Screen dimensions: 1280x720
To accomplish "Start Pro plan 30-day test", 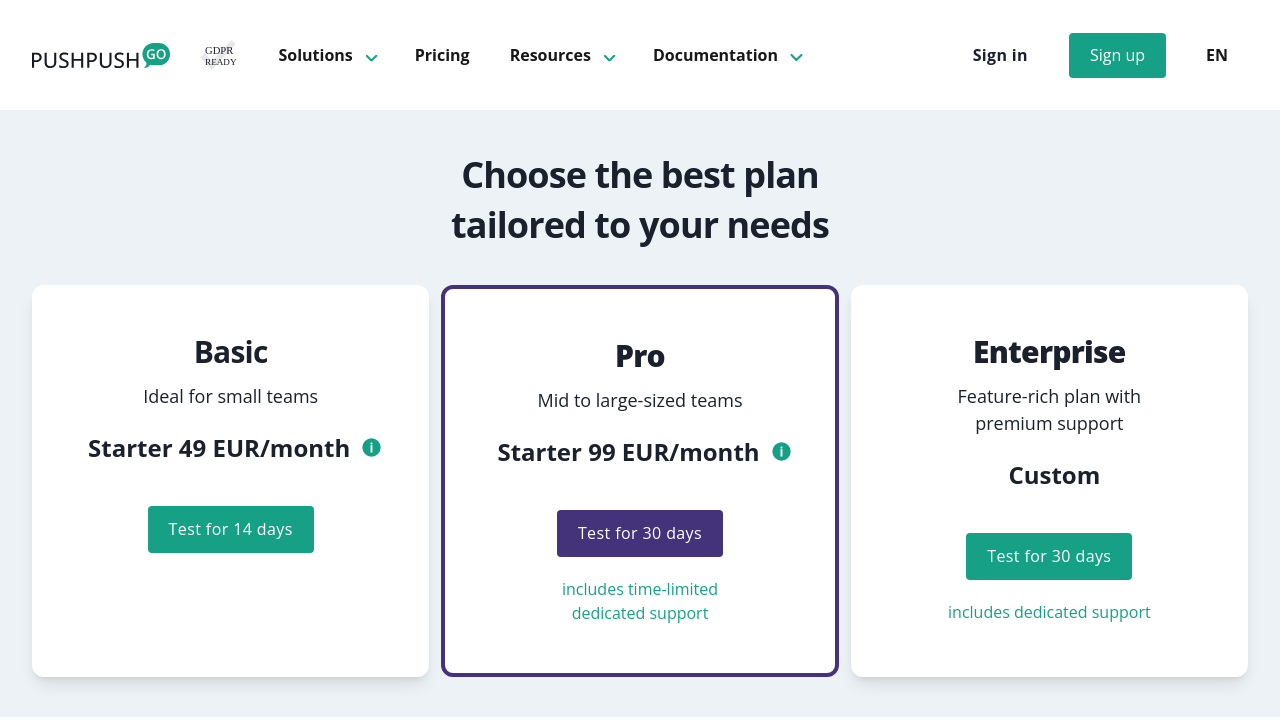I will [640, 533].
